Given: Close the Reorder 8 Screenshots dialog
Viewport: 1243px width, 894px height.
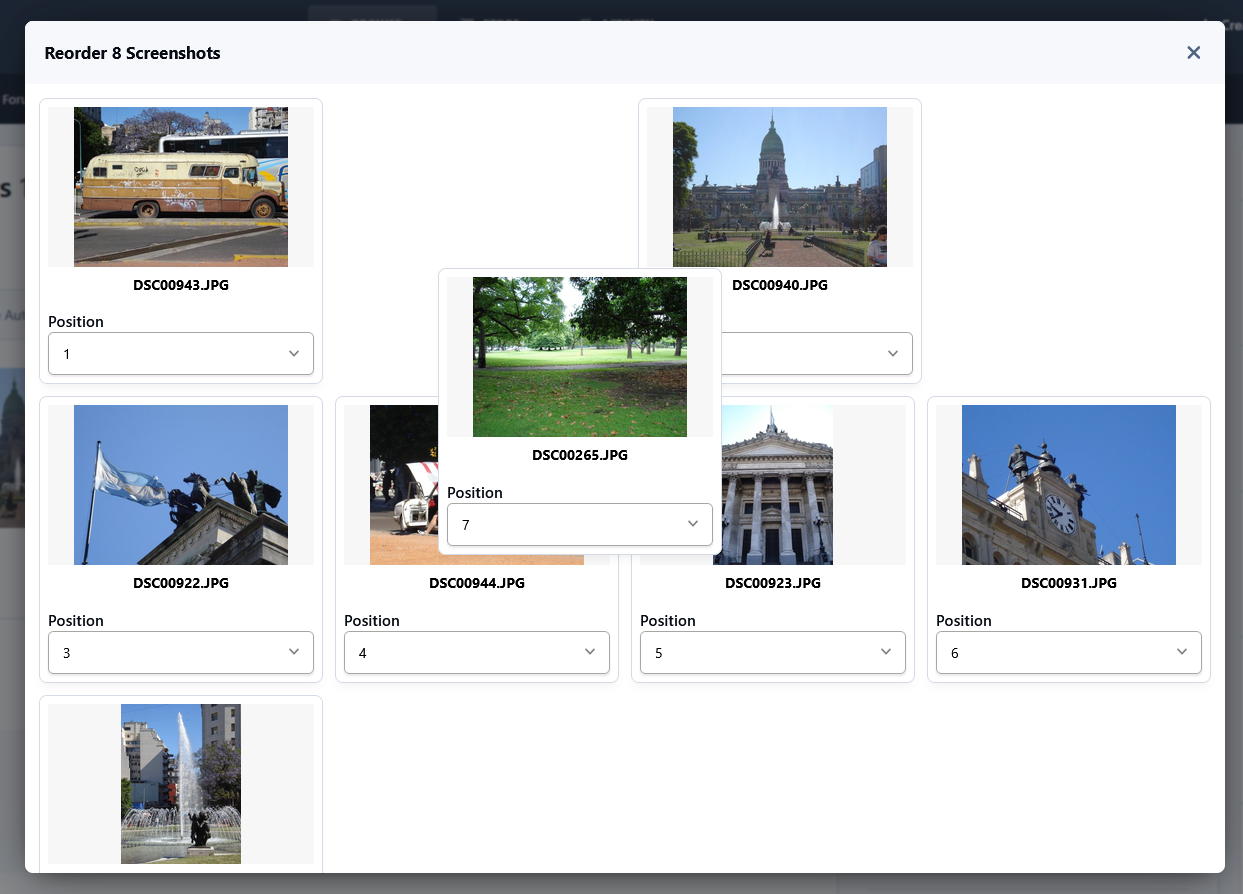Looking at the screenshot, I should [x=1193, y=53].
